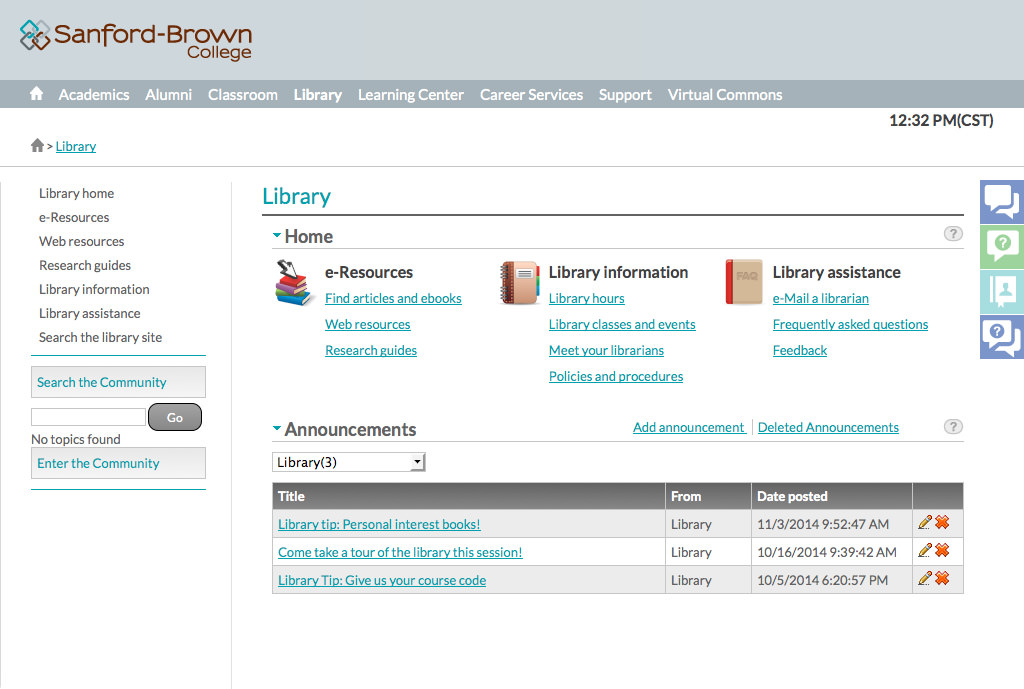Image resolution: width=1024 pixels, height=689 pixels.
Task: Select 'Web resources' in left sidebar
Action: coord(82,241)
